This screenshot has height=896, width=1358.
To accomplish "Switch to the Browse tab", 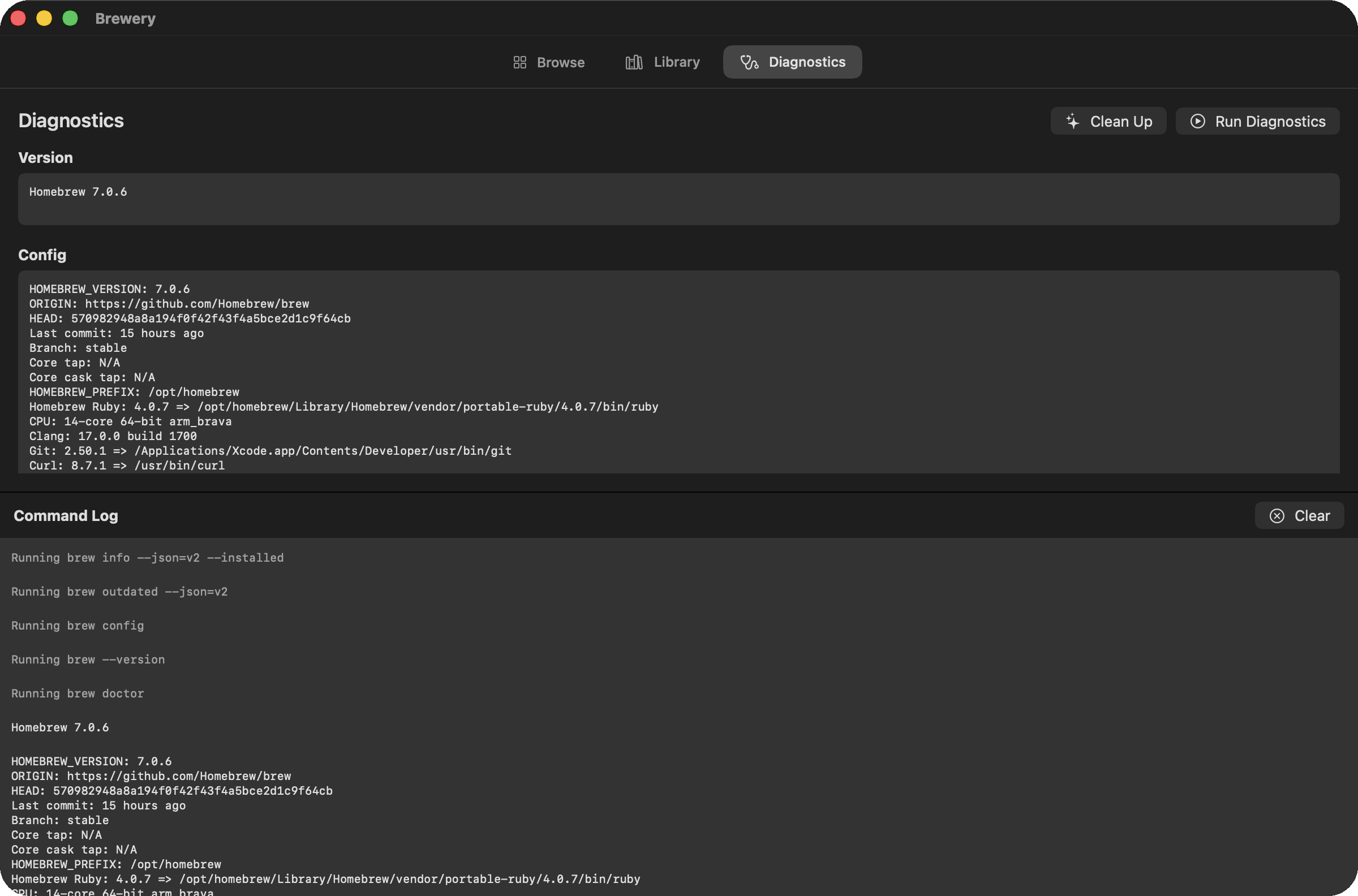I will coord(549,62).
